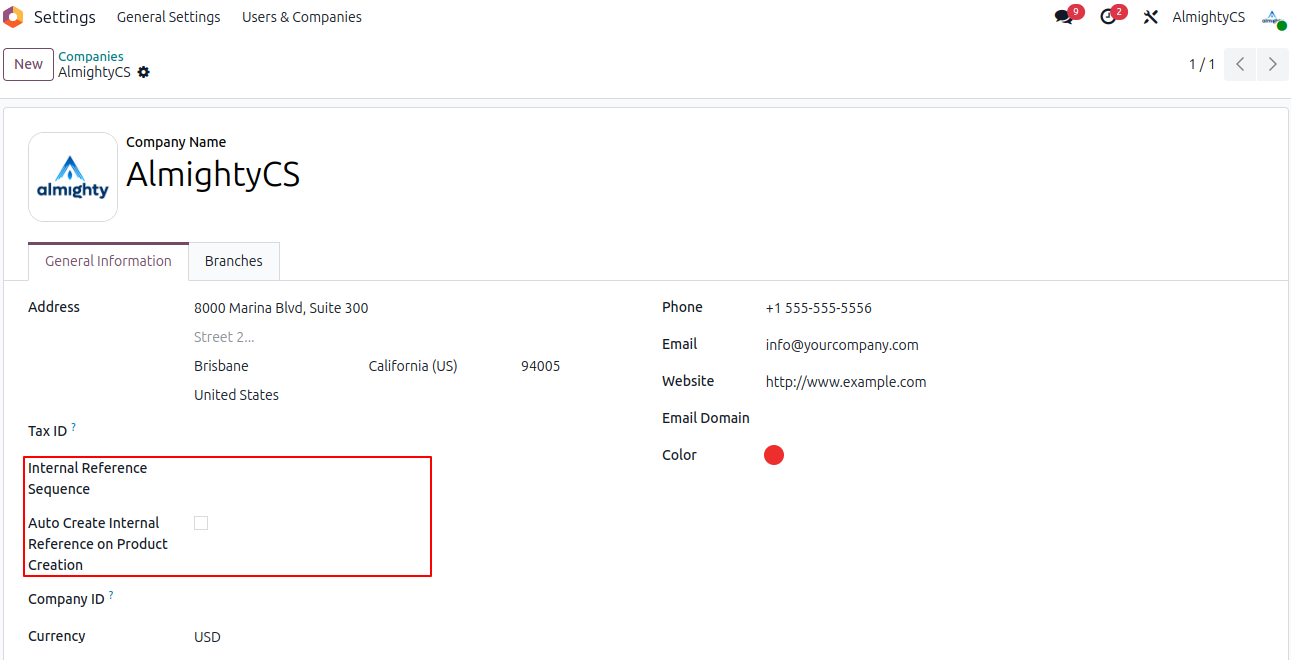
Task: Open the gear actions menu beside AlmightyCS
Action: 144,72
